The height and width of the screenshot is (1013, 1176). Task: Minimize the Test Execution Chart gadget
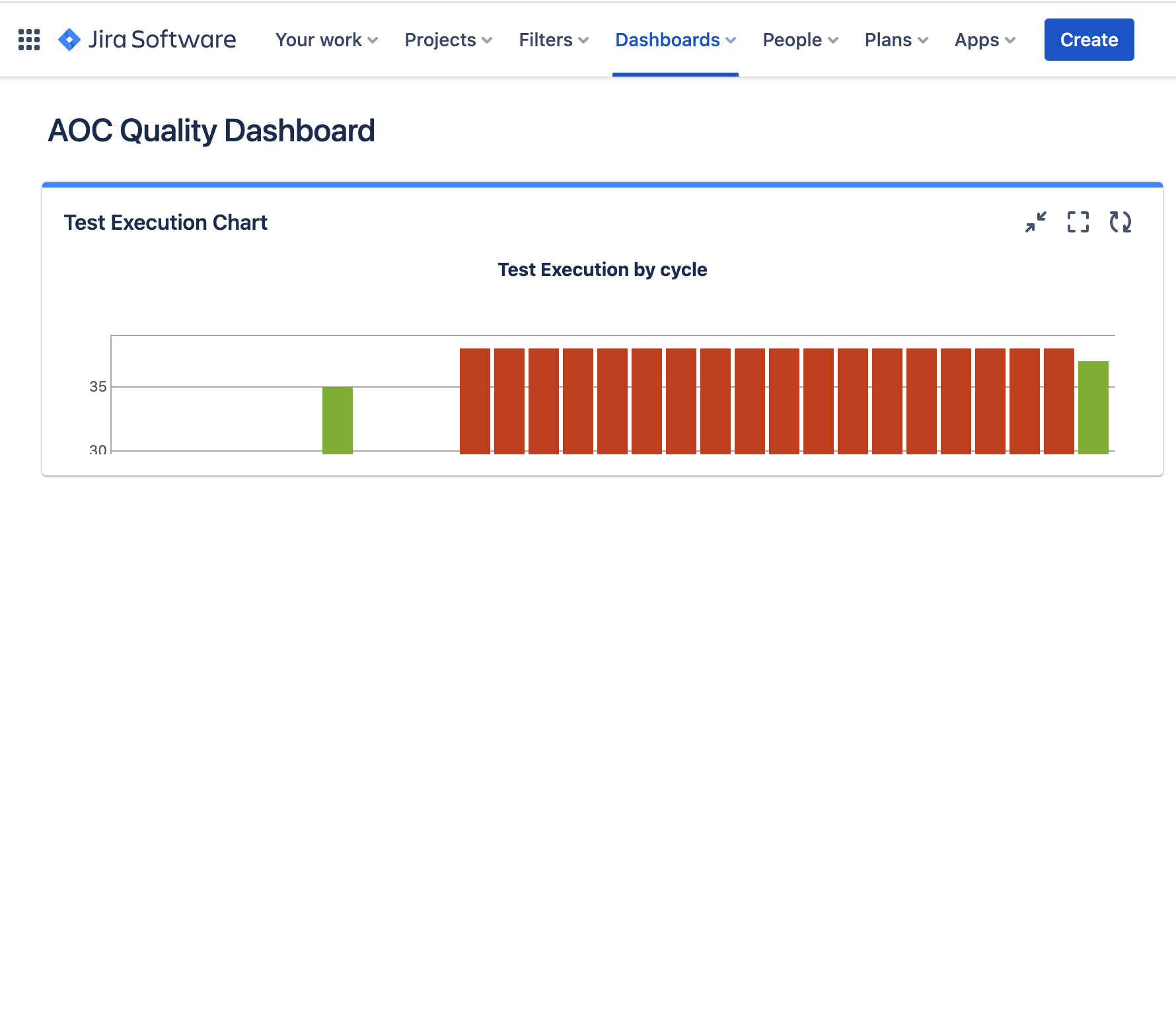1035,222
